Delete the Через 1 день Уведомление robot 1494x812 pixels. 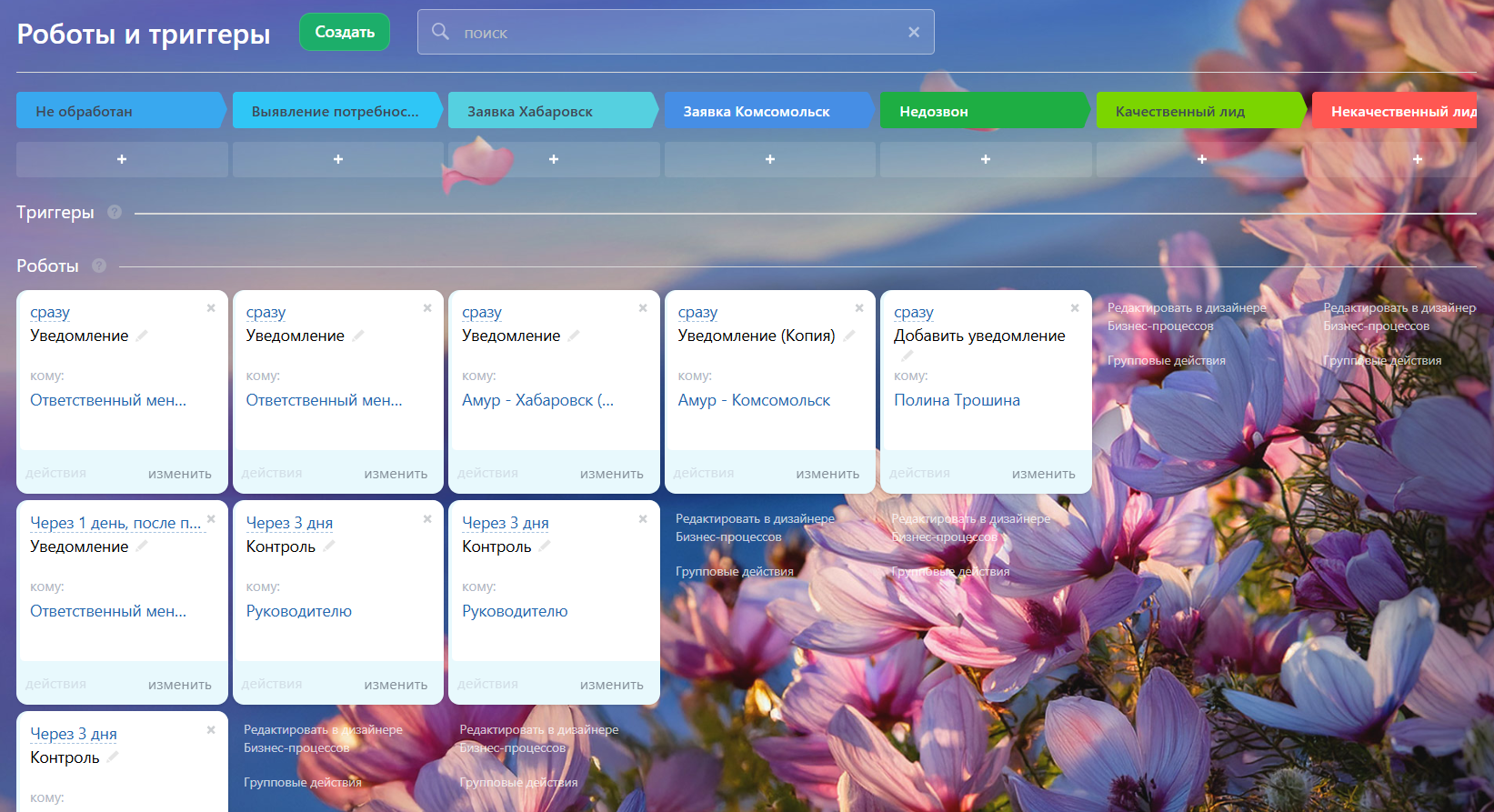coord(211,519)
